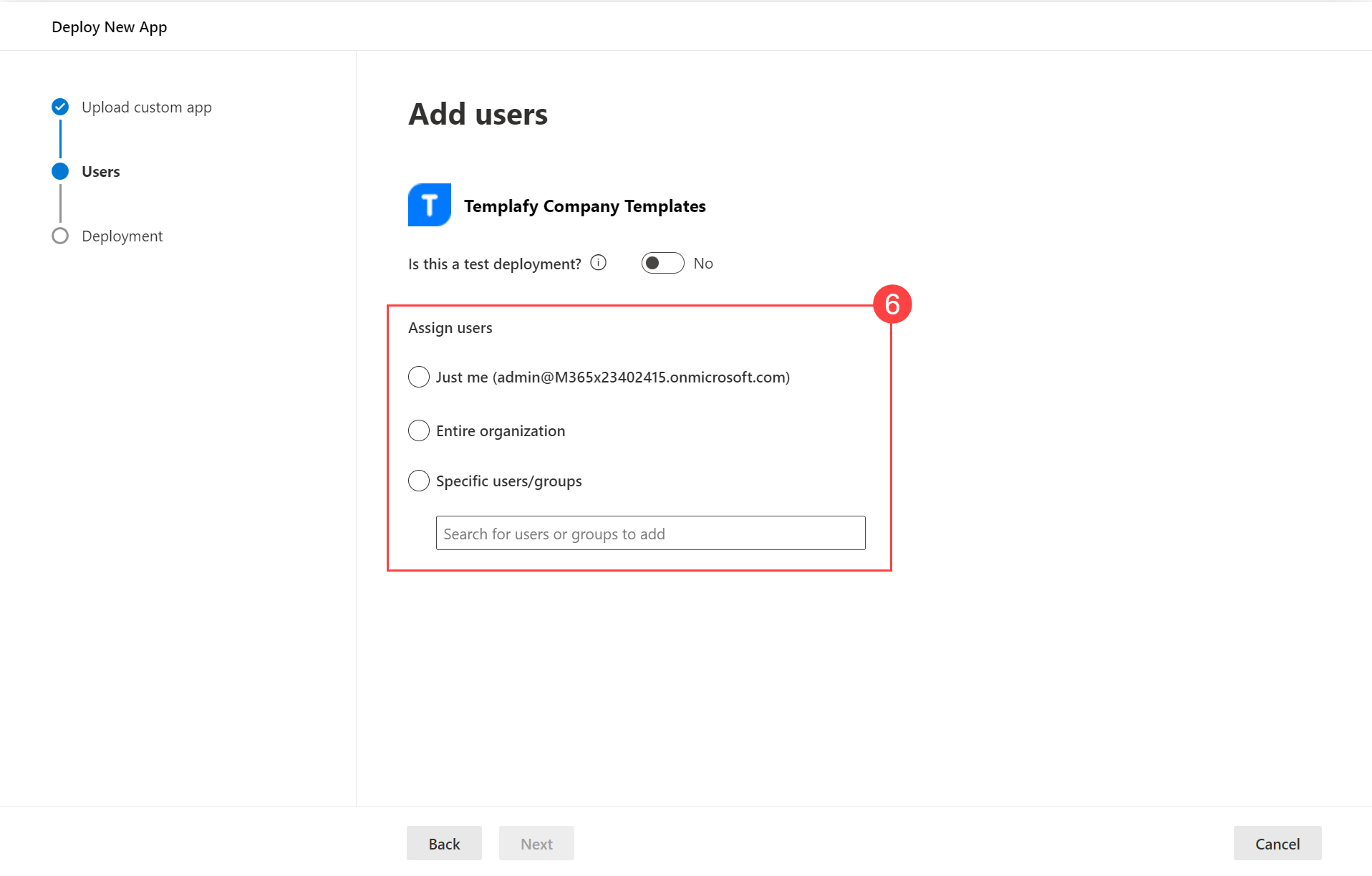Click the Templafy Company Templates app icon
Viewport: 1372px width, 876px height.
pyautogui.click(x=429, y=205)
